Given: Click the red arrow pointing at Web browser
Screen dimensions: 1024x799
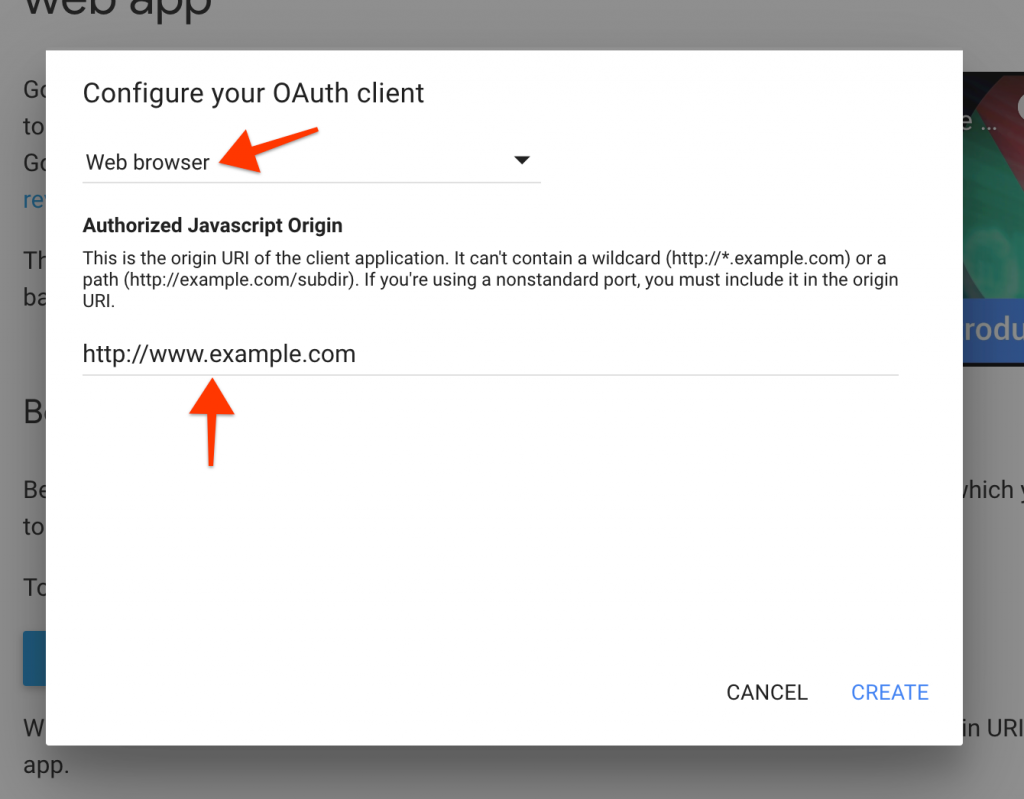Looking at the screenshot, I should pos(268,150).
